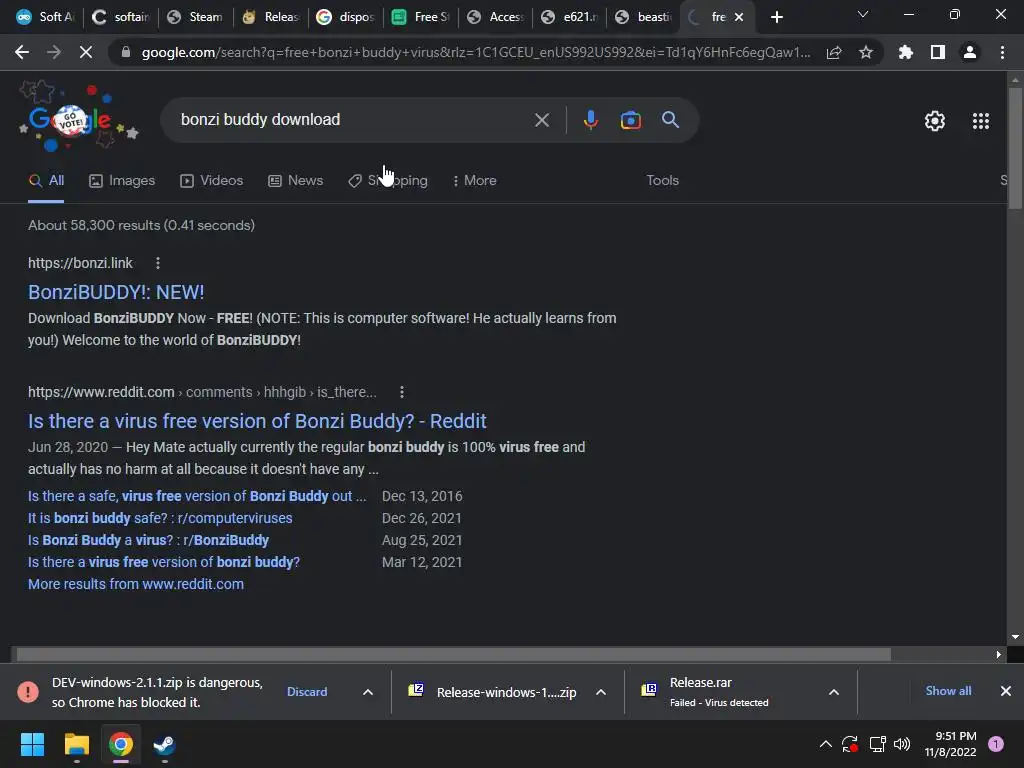Discard the blocked DEV-windows download
This screenshot has height=768, width=1024.
tap(307, 692)
